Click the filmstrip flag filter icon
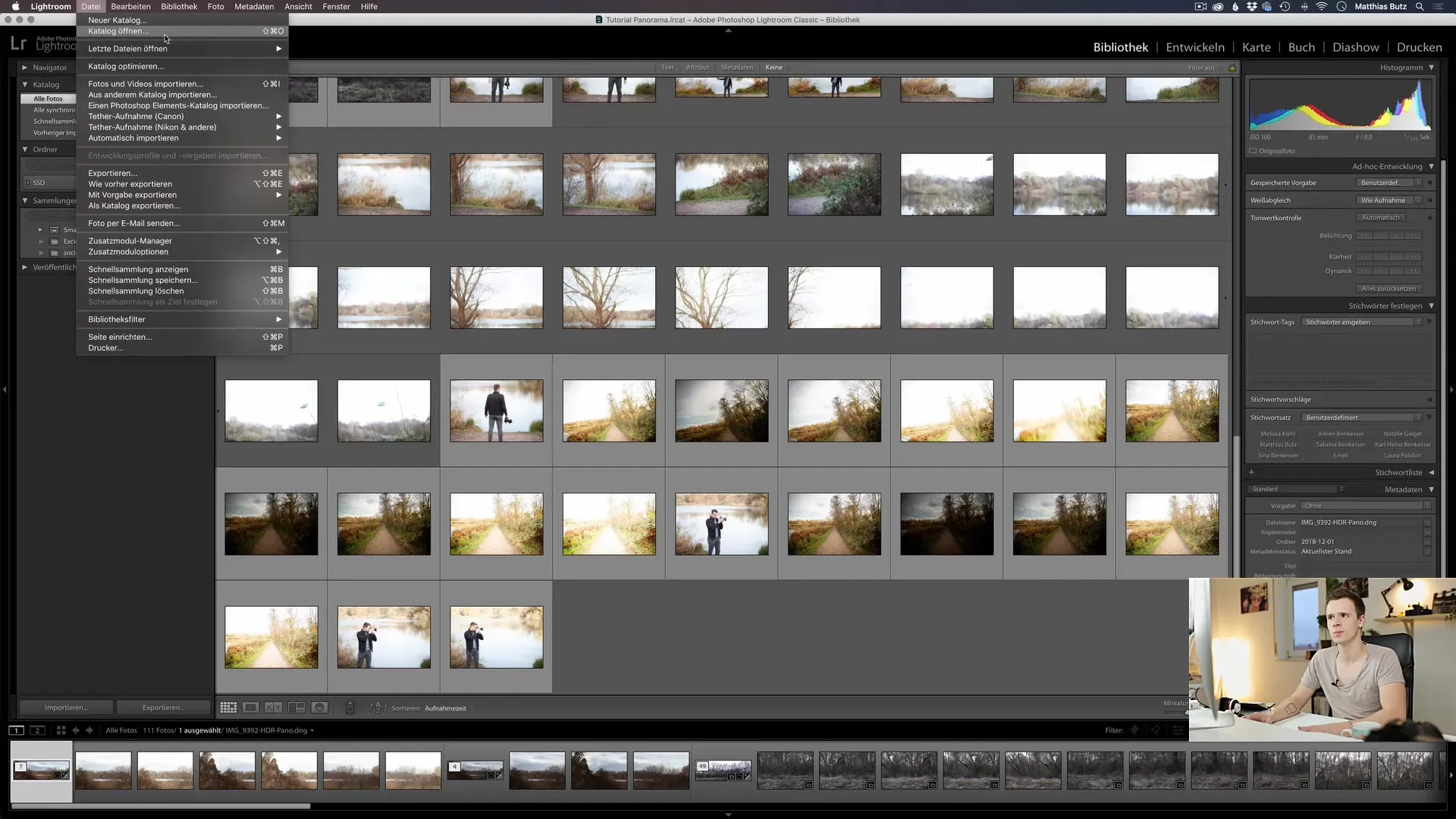Viewport: 1456px width, 819px height. pyautogui.click(x=1134, y=730)
